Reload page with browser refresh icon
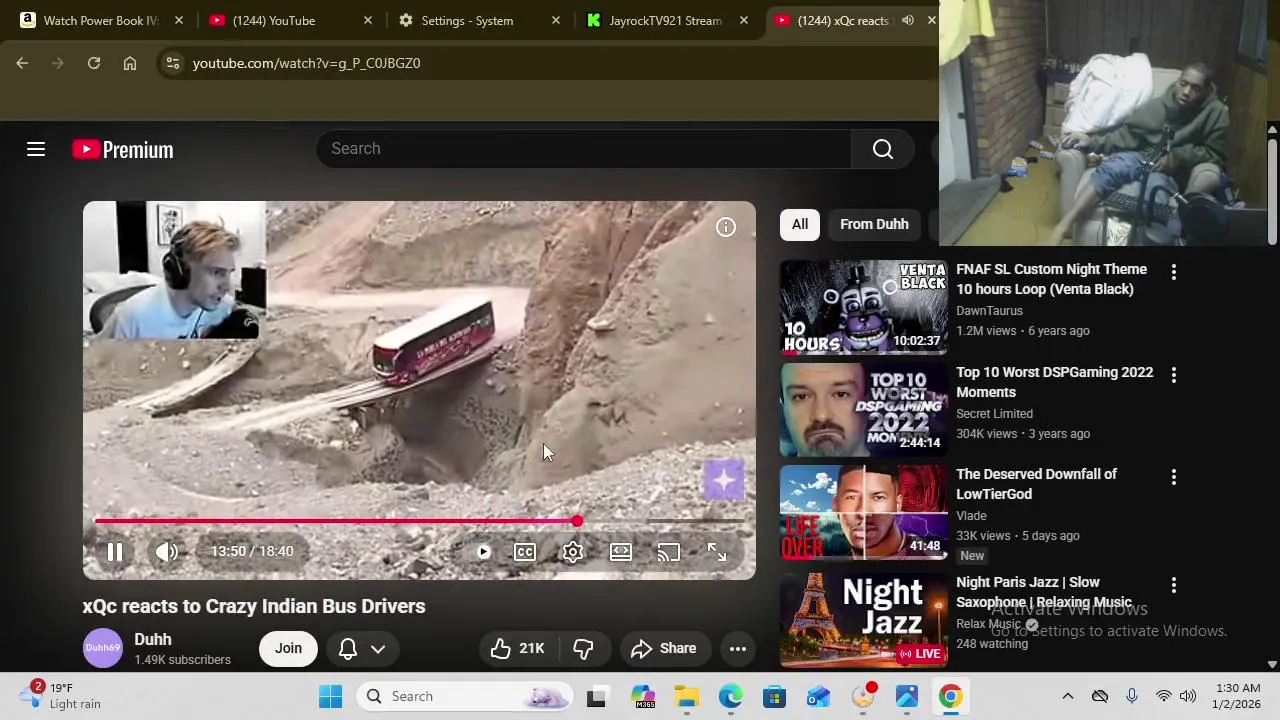Viewport: 1280px width, 720px height. pos(94,63)
